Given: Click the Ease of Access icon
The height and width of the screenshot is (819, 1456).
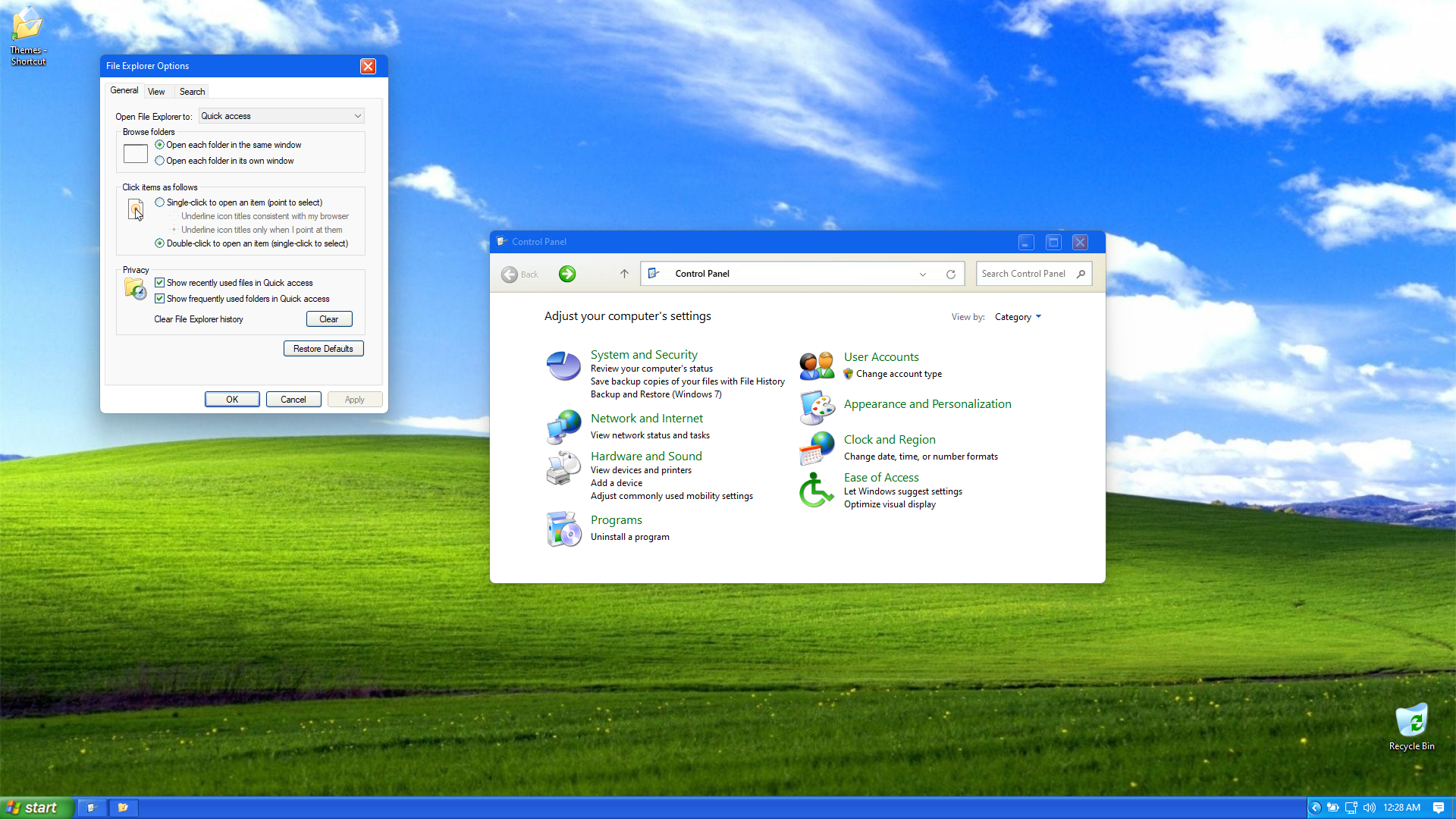Looking at the screenshot, I should coord(817,490).
